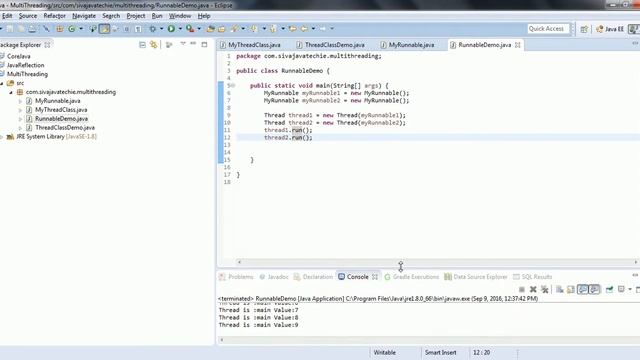Click the Open Type icon in toolbar
The width and height of the screenshot is (640, 360).
(x=211, y=29)
